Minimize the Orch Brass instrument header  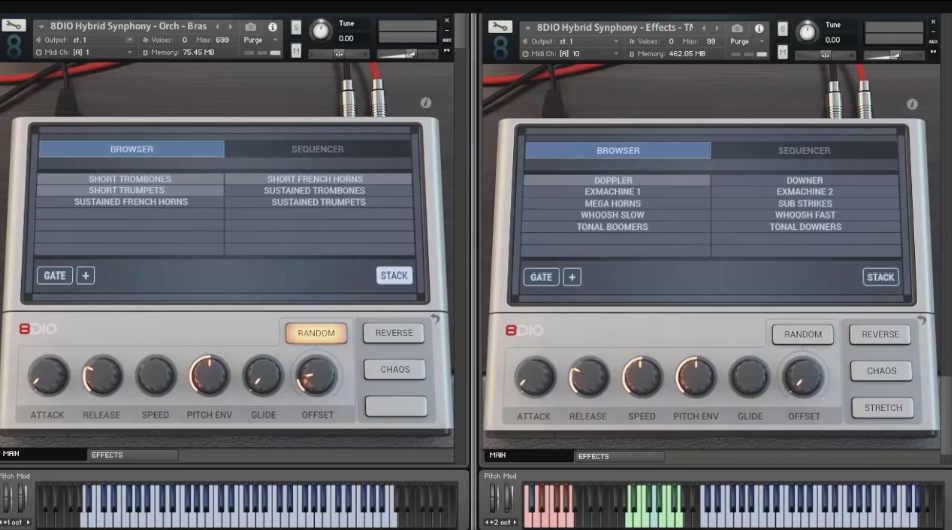click(x=447, y=30)
